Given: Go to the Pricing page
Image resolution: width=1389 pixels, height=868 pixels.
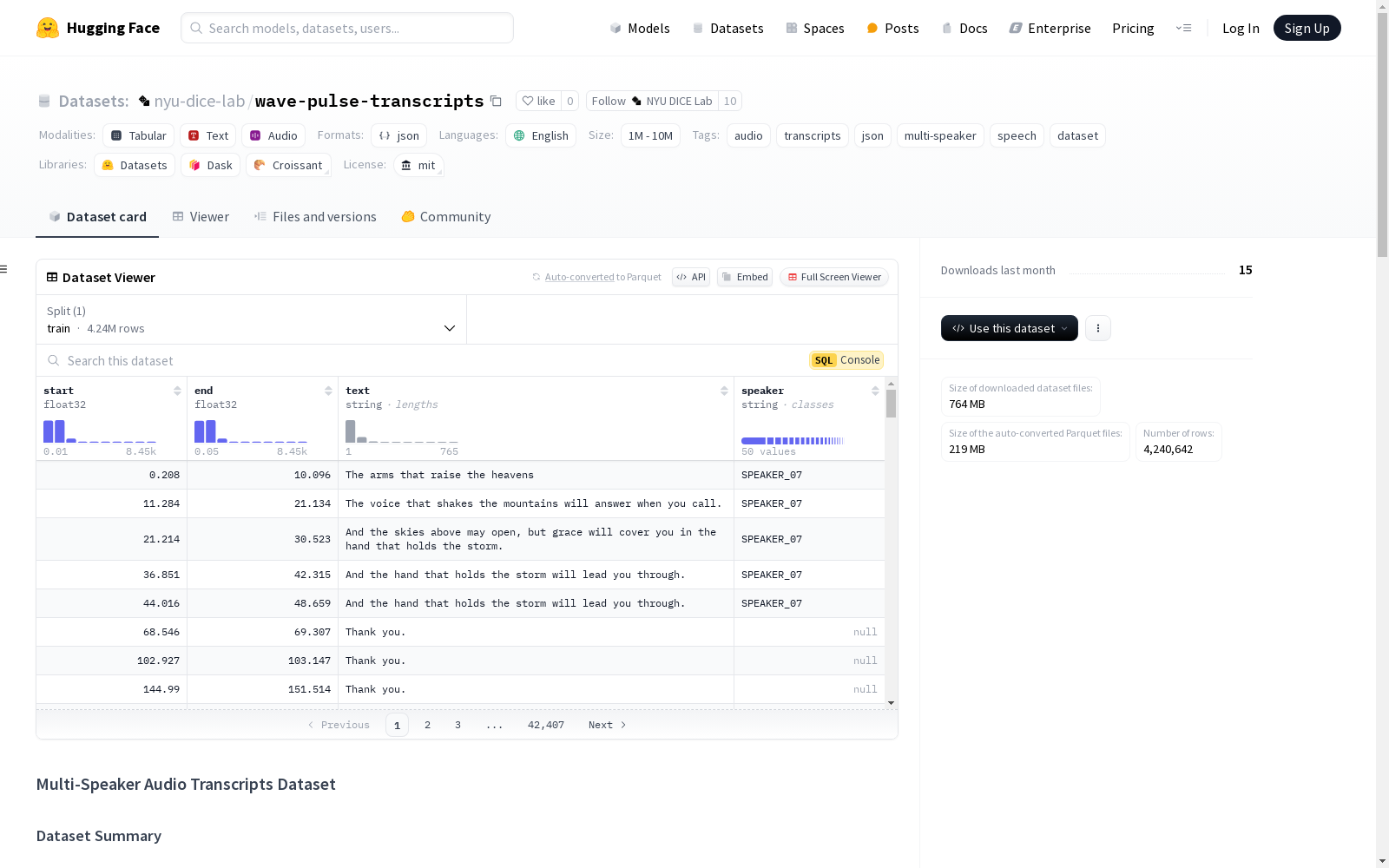Looking at the screenshot, I should 1133,28.
